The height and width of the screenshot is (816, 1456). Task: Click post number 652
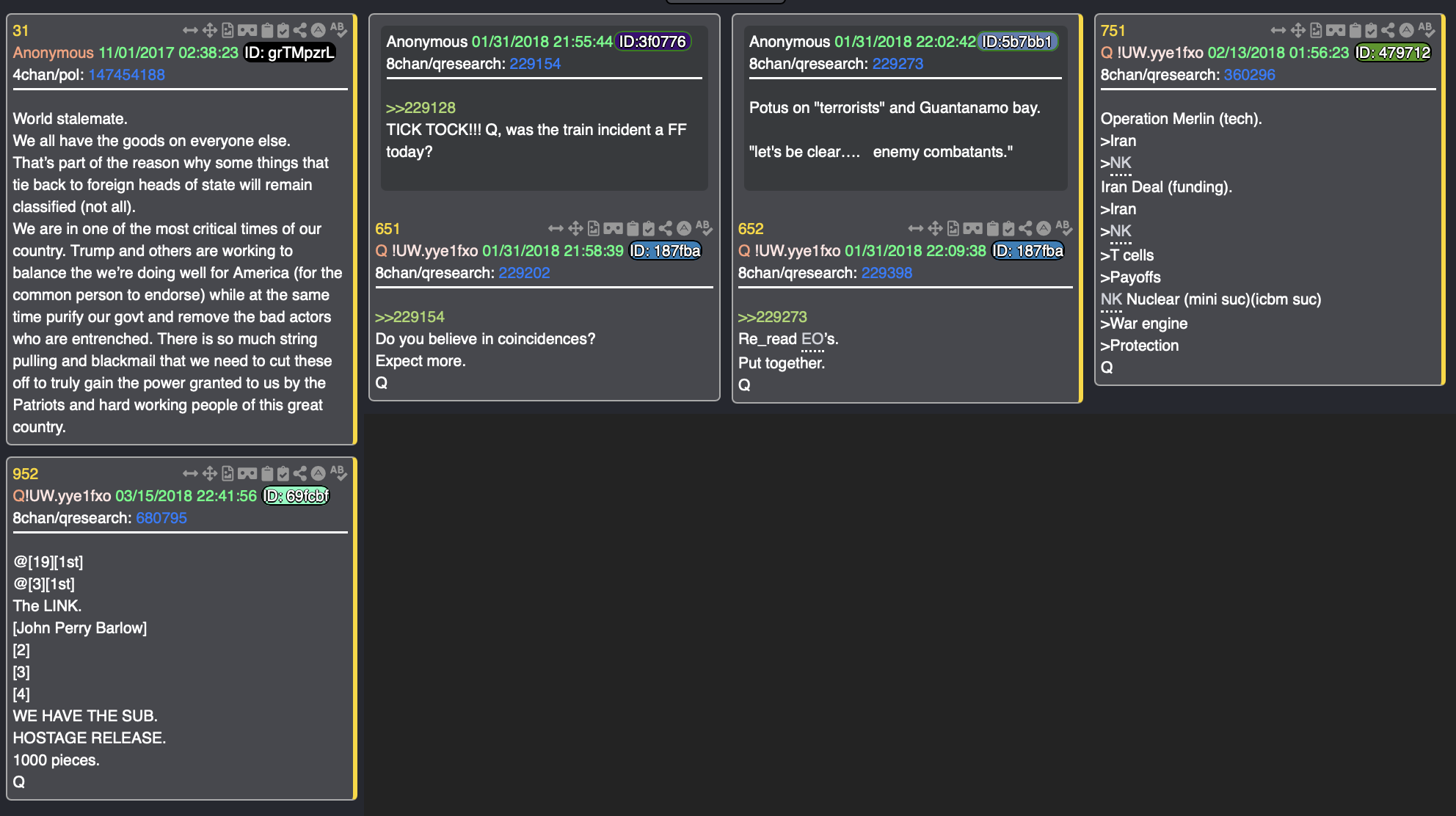click(751, 229)
